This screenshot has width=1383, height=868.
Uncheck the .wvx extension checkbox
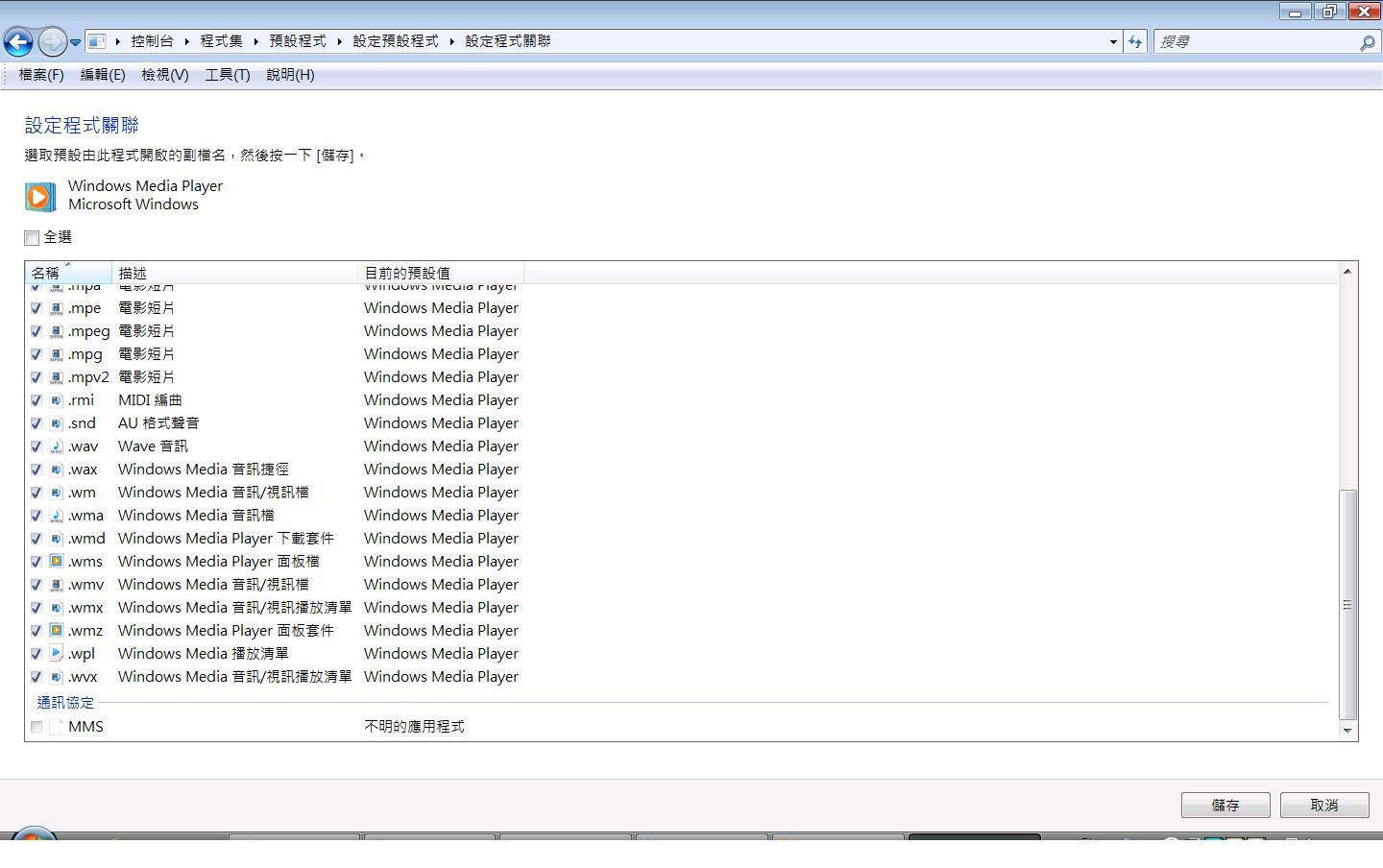pyautogui.click(x=36, y=677)
